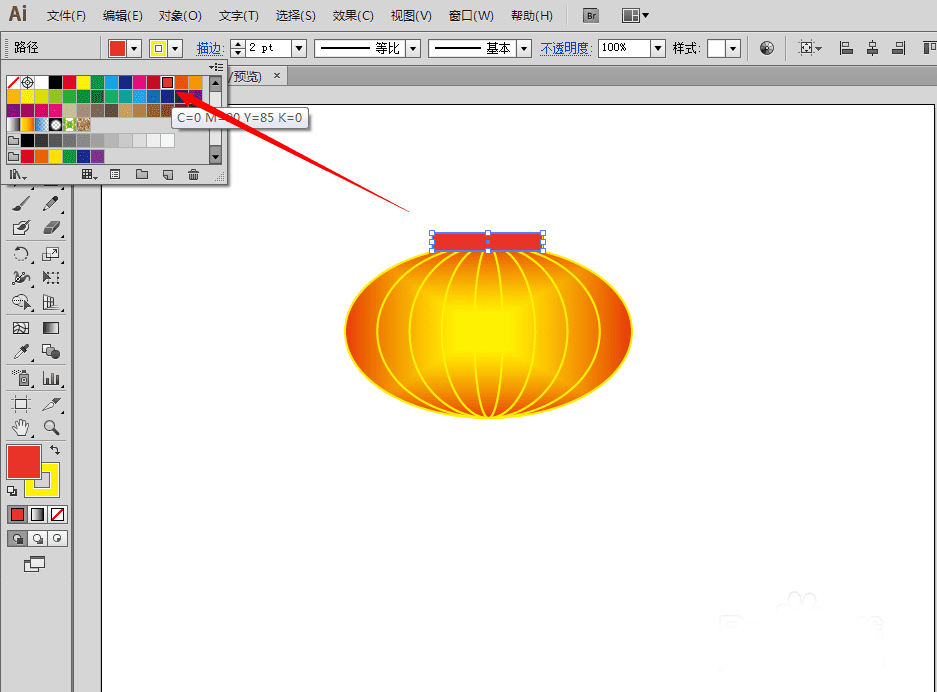Select the Blob Brush tool
Image resolution: width=937 pixels, height=692 pixels.
(x=22, y=228)
